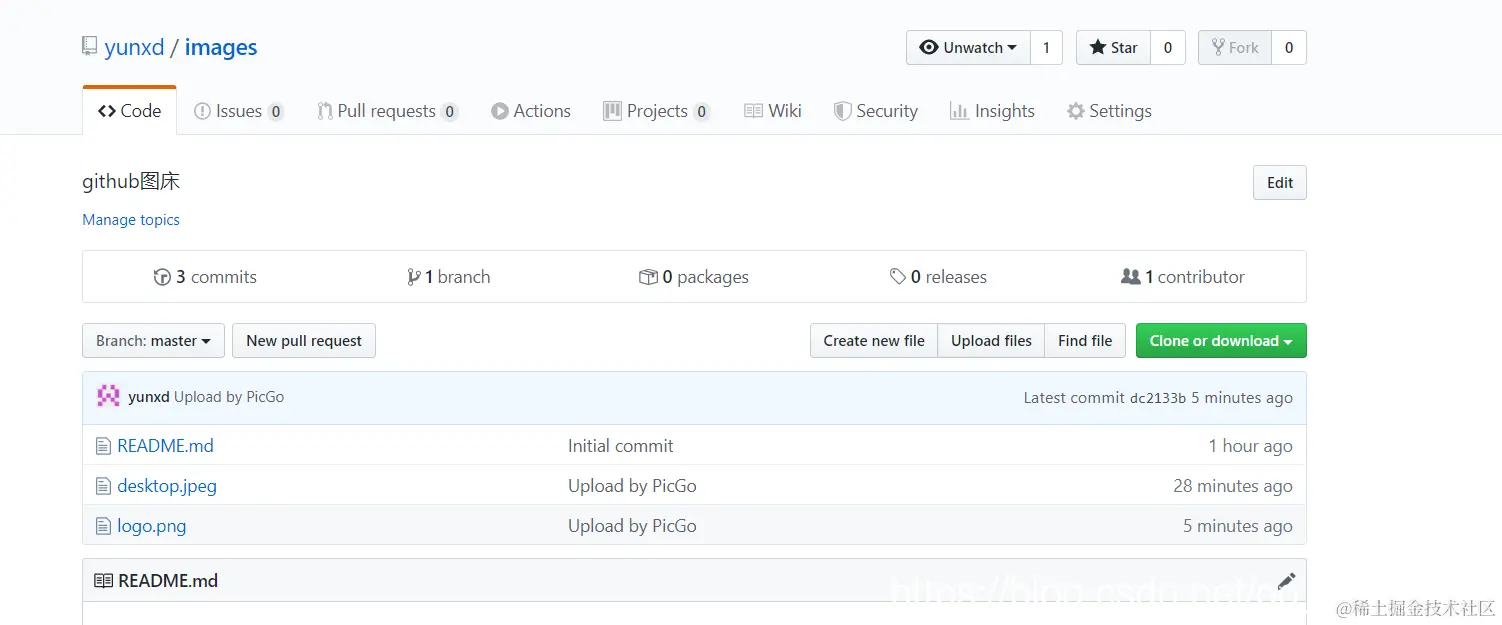
Task: Unwatch the repository via the eye button
Action: [x=968, y=48]
